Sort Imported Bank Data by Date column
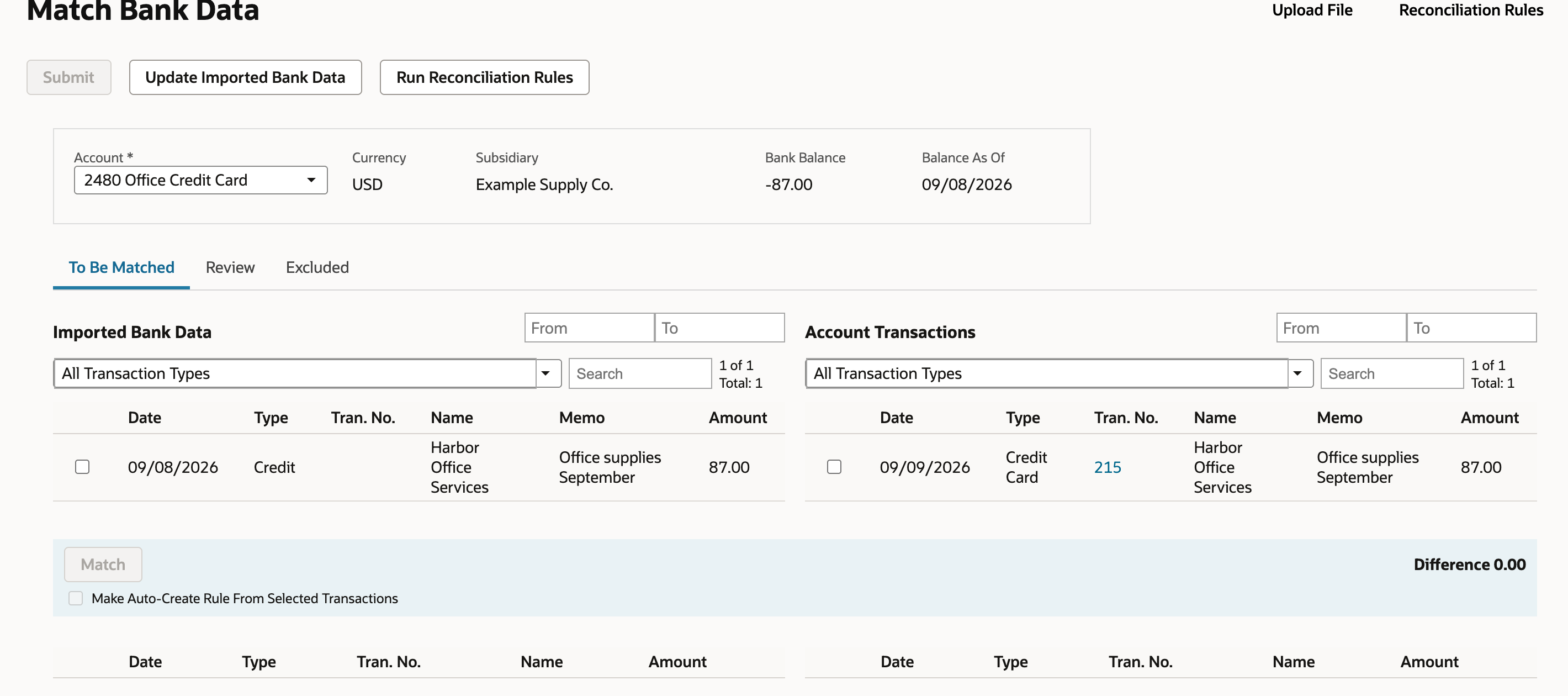Image resolution: width=1568 pixels, height=696 pixels. [x=144, y=418]
